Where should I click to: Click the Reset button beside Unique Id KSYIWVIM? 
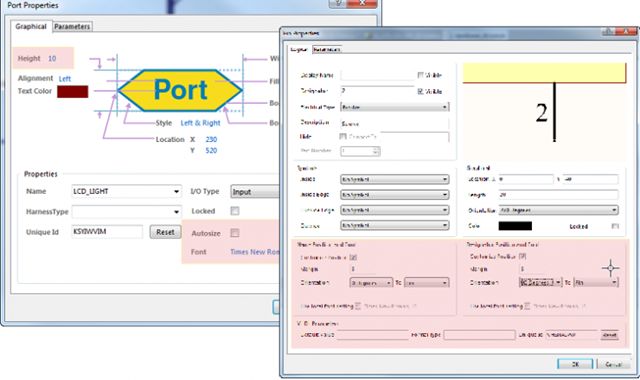coord(165,232)
